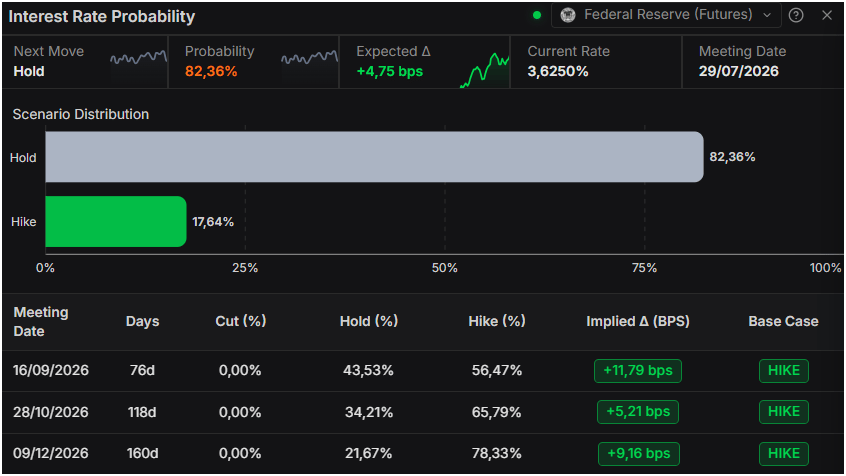
Task: Click the orange 82,36% probability value
Action: tap(211, 71)
